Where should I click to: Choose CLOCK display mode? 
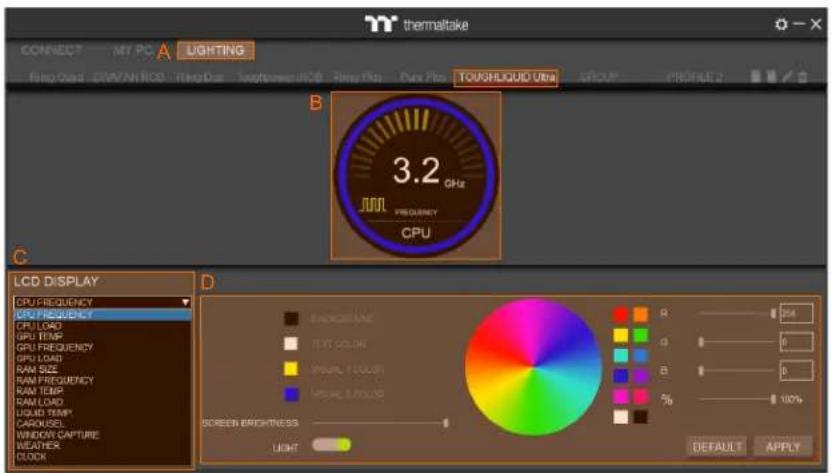[31, 457]
